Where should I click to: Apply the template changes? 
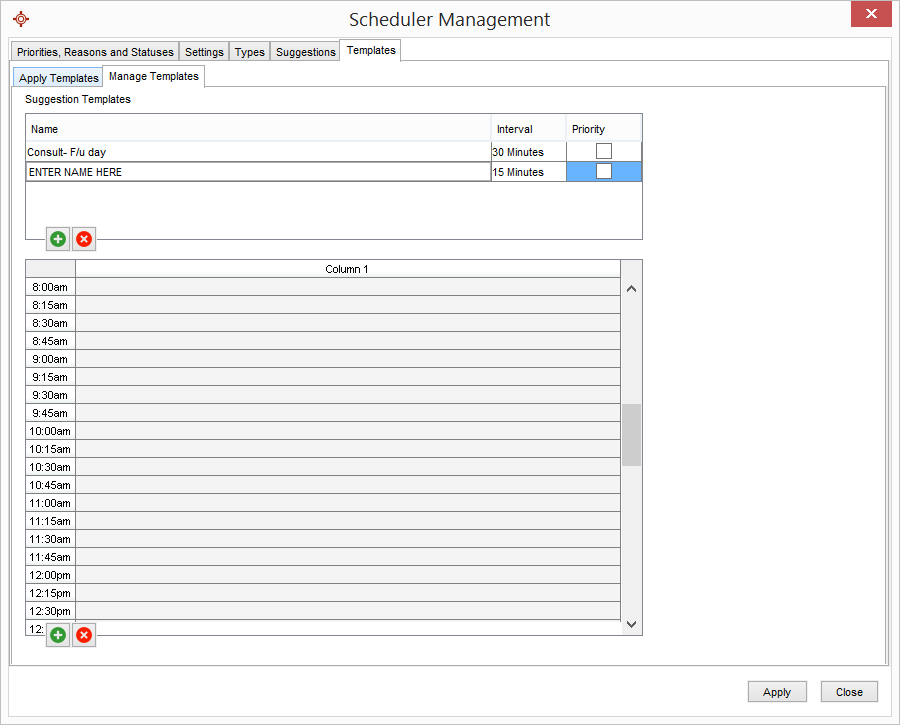coord(777,691)
